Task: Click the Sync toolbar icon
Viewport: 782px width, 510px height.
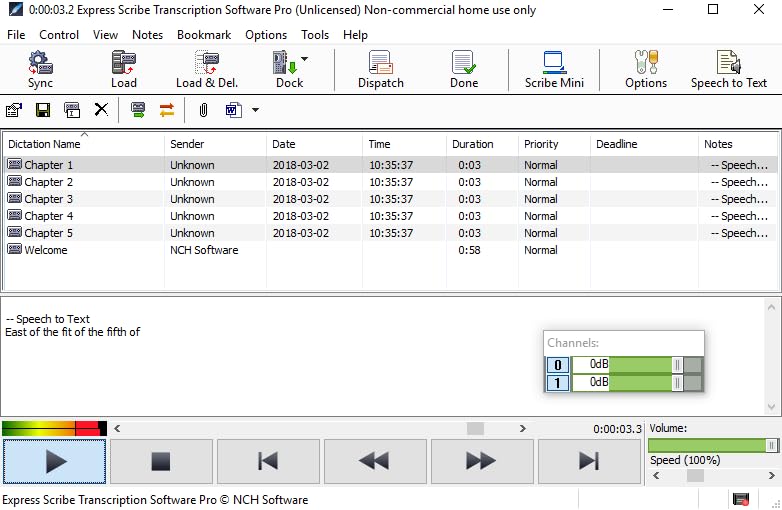Action: 40,70
